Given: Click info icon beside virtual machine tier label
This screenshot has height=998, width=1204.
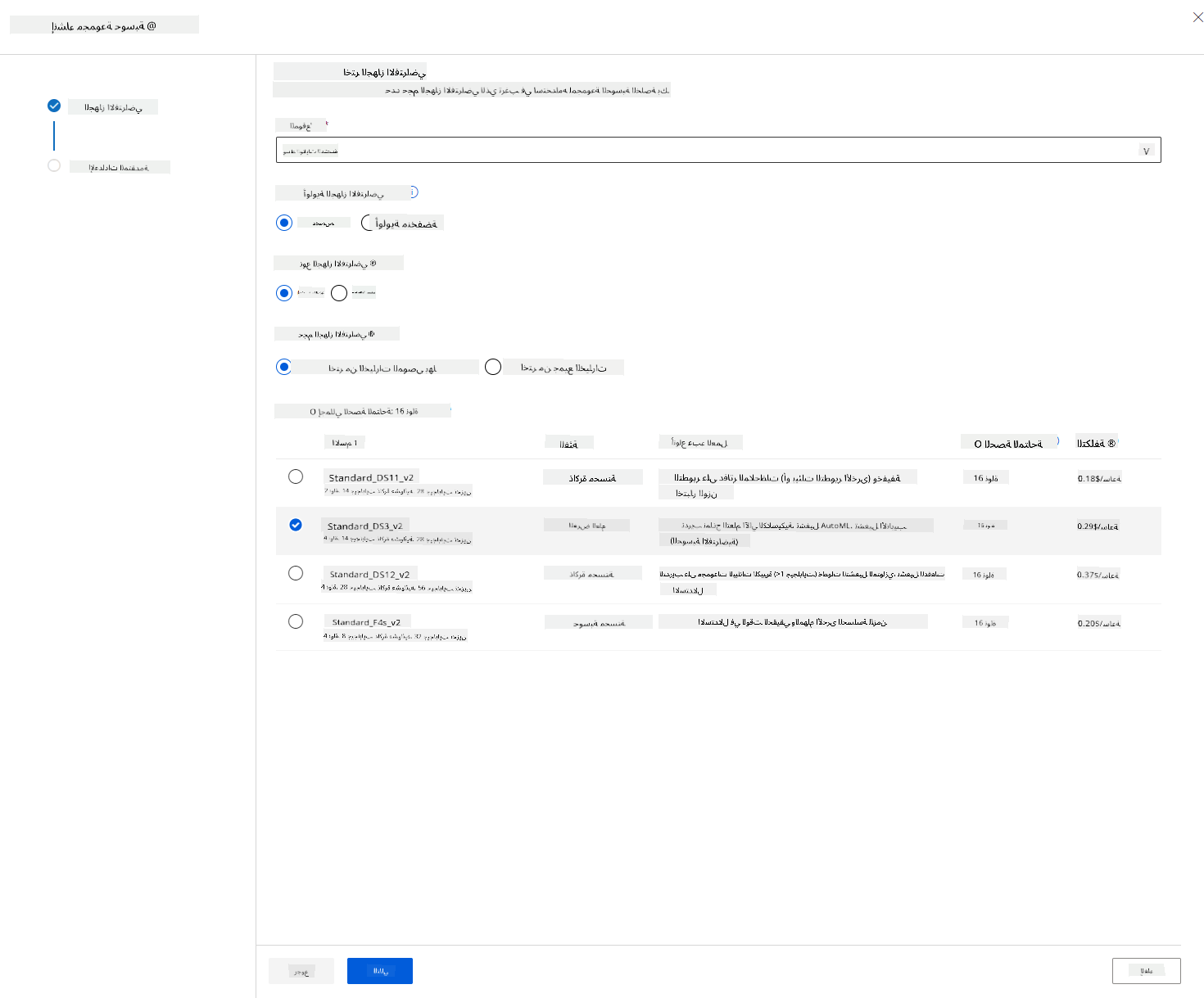Looking at the screenshot, I should click(x=414, y=192).
